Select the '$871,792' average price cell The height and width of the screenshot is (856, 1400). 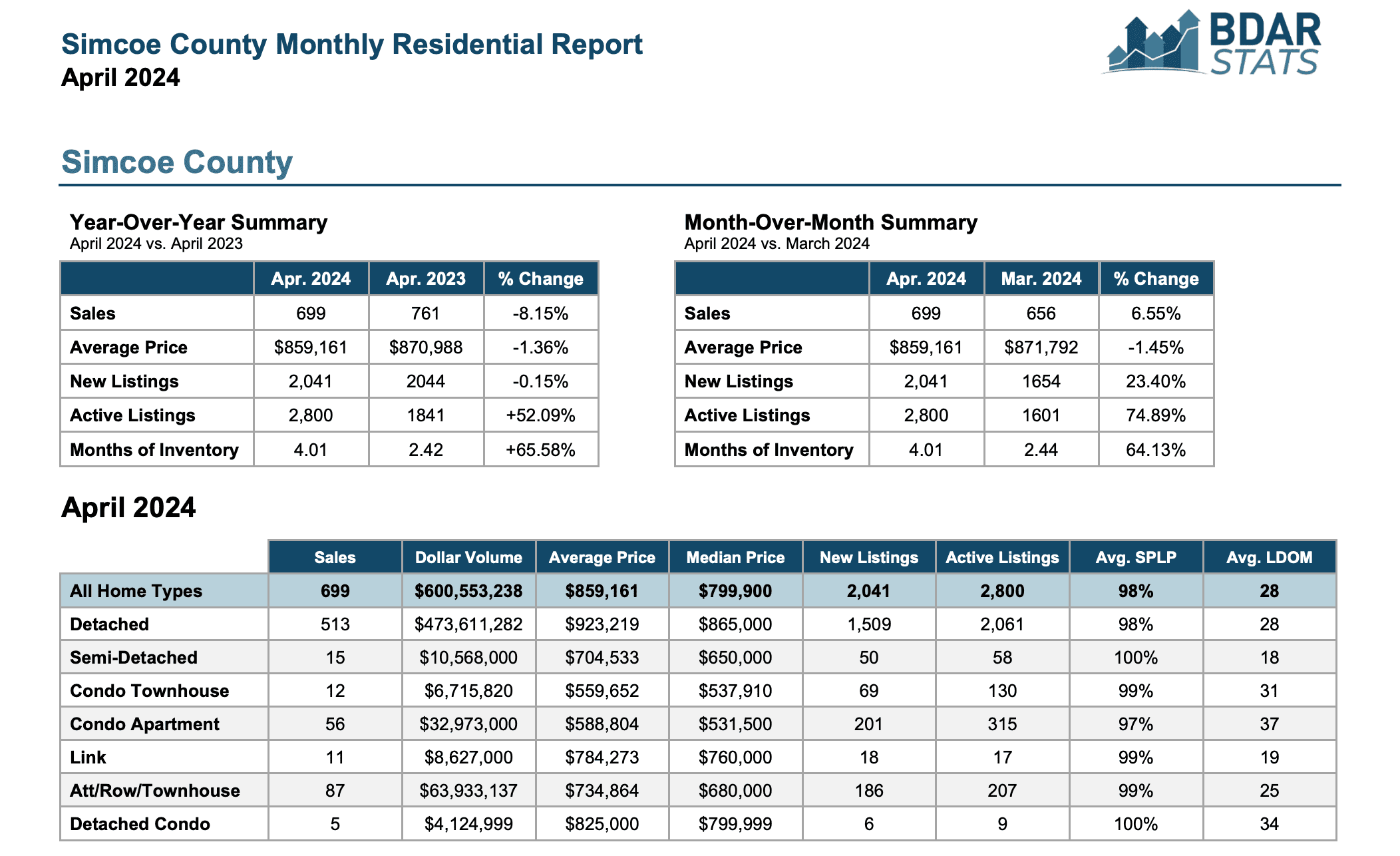1041,347
